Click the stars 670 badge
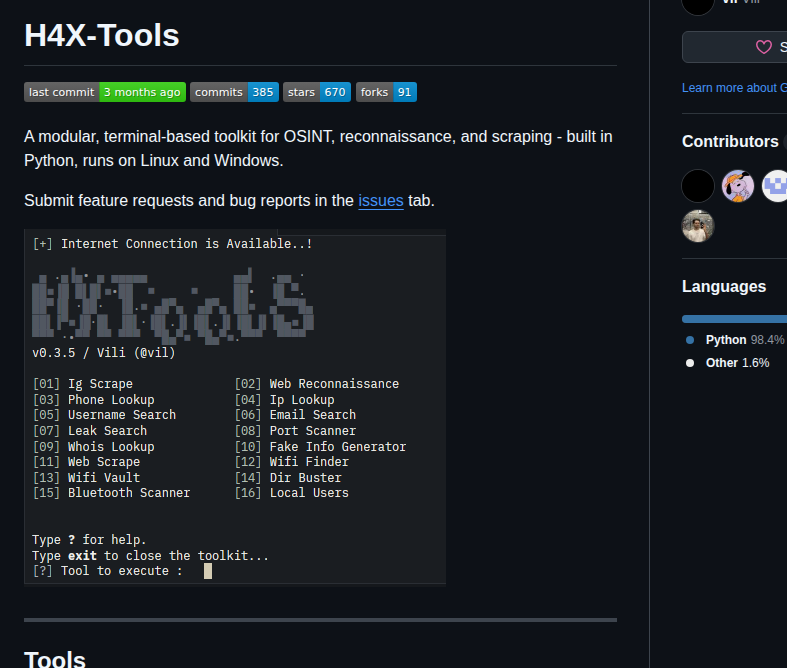This screenshot has height=668, width=787. click(x=317, y=92)
